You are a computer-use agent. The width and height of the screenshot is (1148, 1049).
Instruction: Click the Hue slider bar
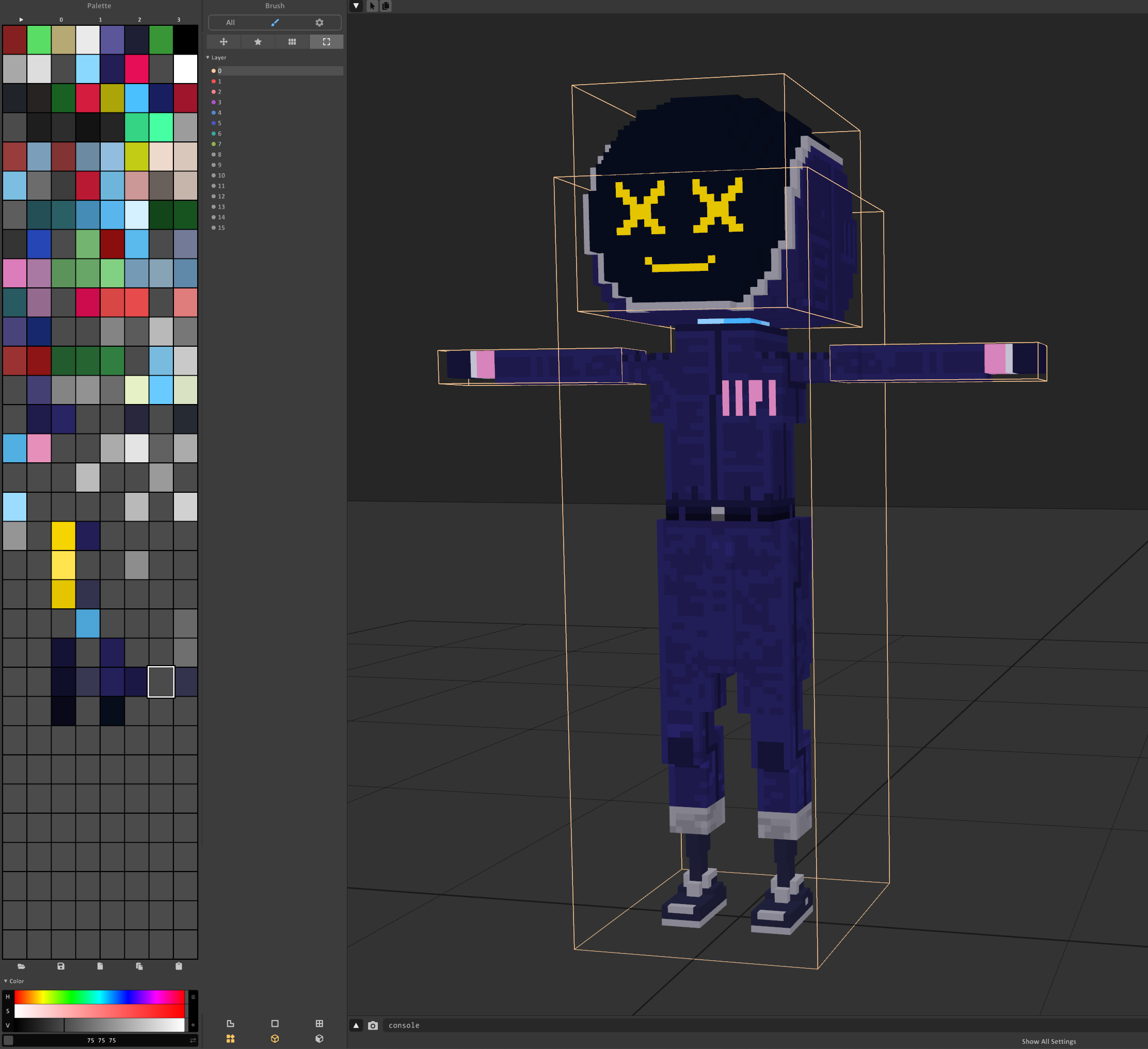coord(100,997)
